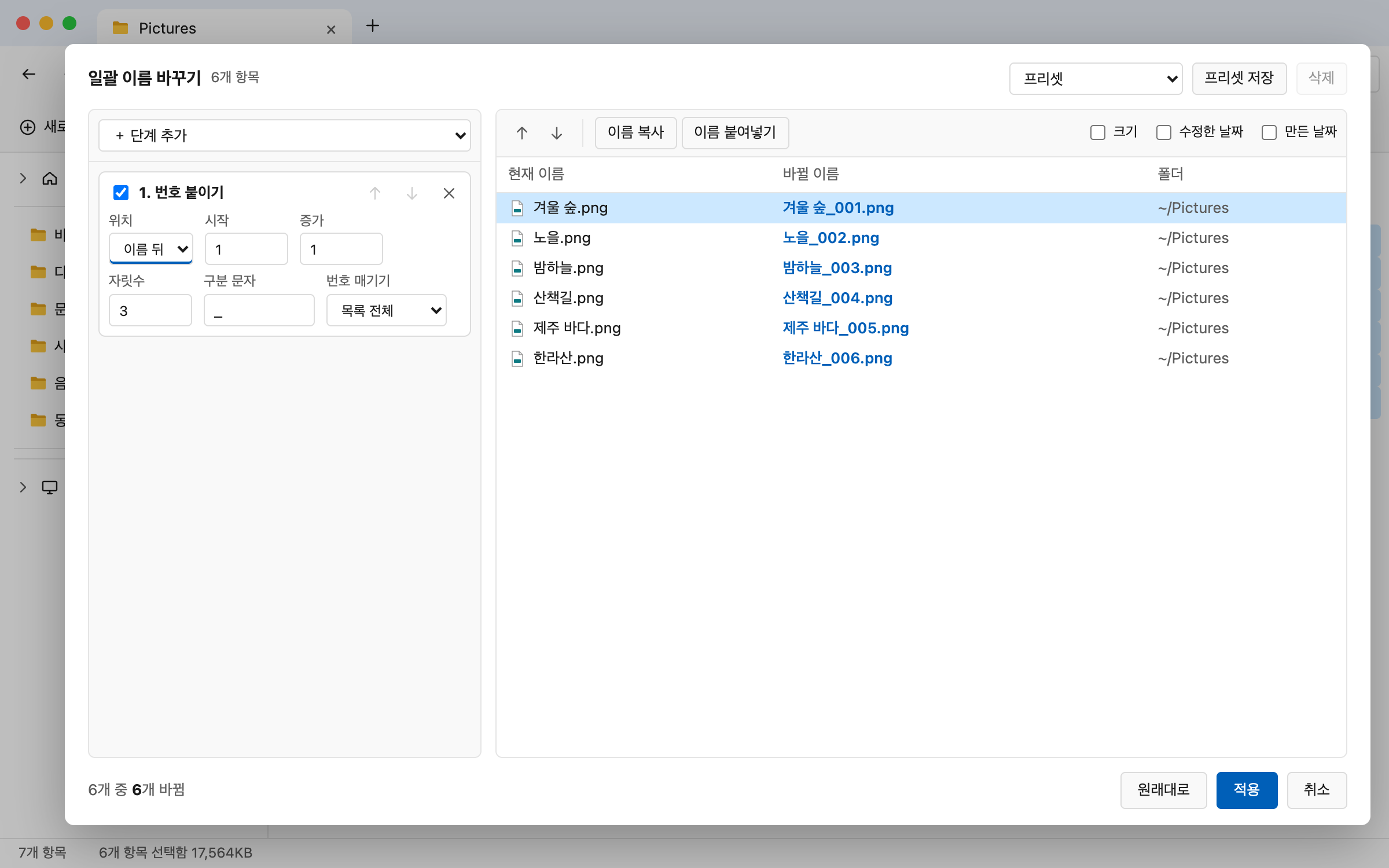Click 원래대로 reset button
Image resolution: width=1389 pixels, height=868 pixels.
[1163, 790]
